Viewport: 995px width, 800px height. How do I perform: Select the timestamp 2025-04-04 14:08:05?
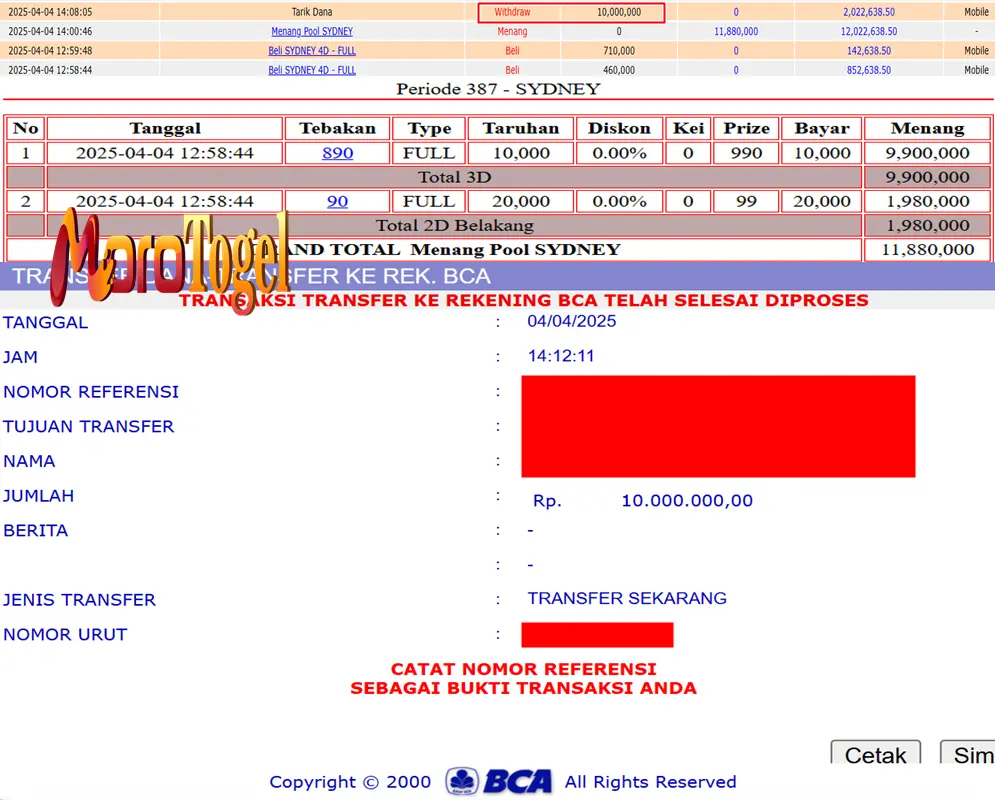[x=50, y=12]
